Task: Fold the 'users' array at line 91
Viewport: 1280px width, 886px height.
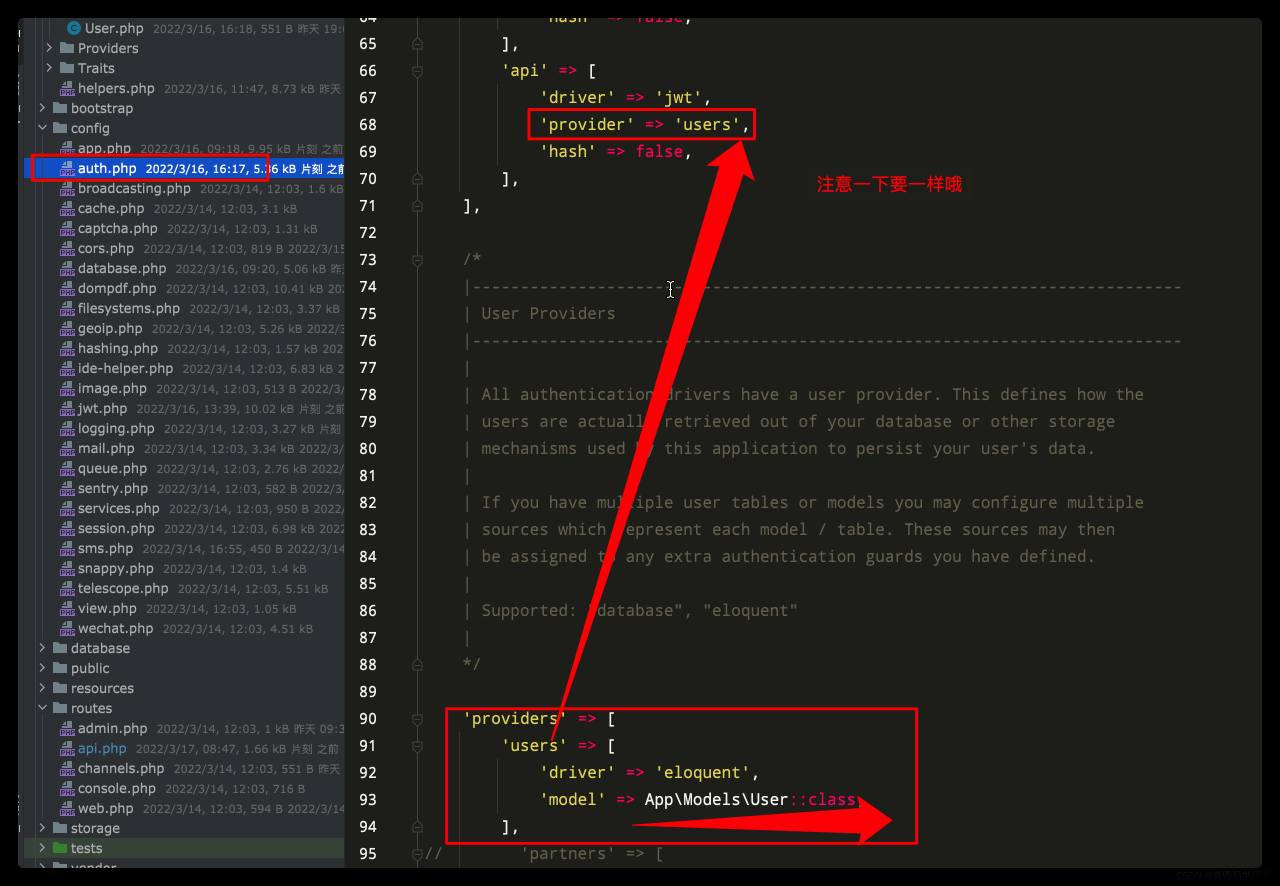Action: (417, 746)
